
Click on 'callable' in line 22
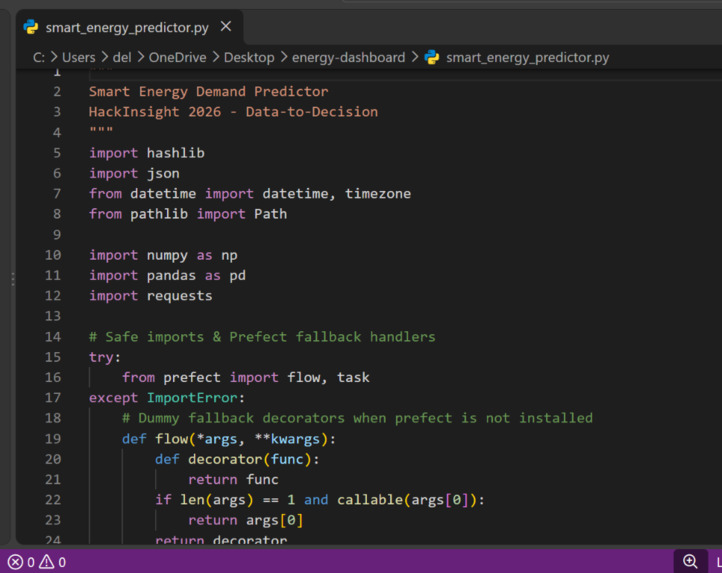370,500
